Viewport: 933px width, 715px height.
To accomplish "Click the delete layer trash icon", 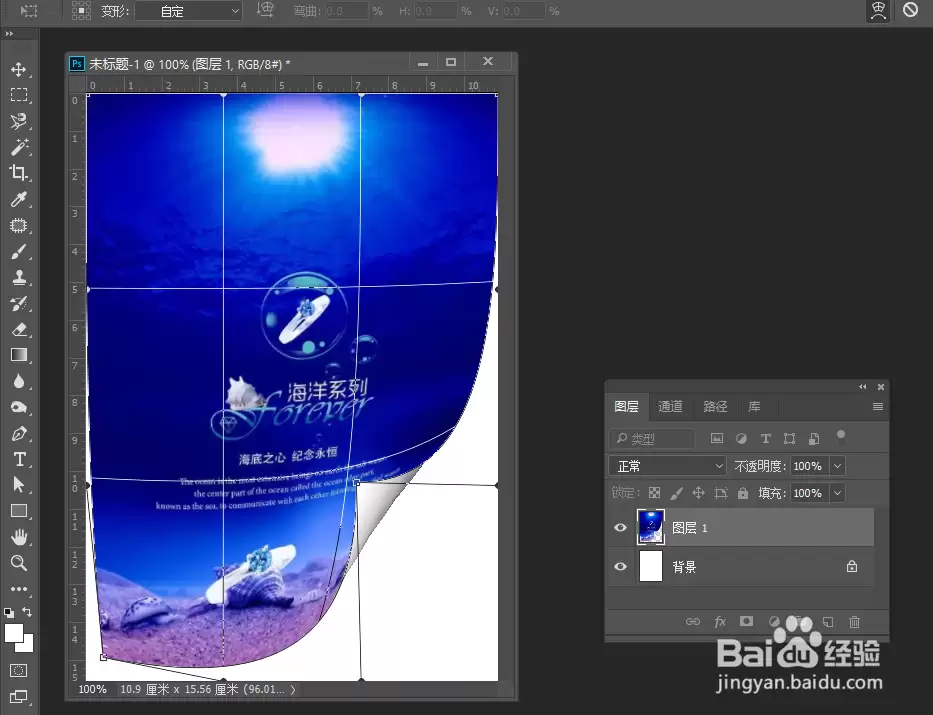I will (x=854, y=622).
